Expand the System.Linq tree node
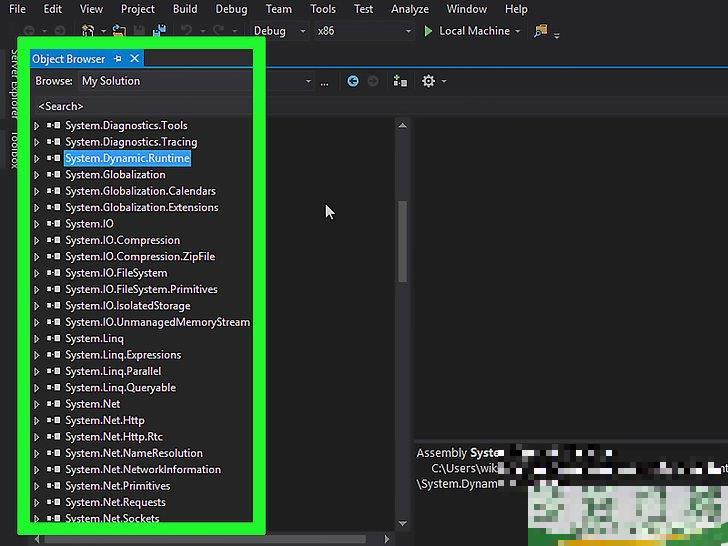 click(x=37, y=339)
